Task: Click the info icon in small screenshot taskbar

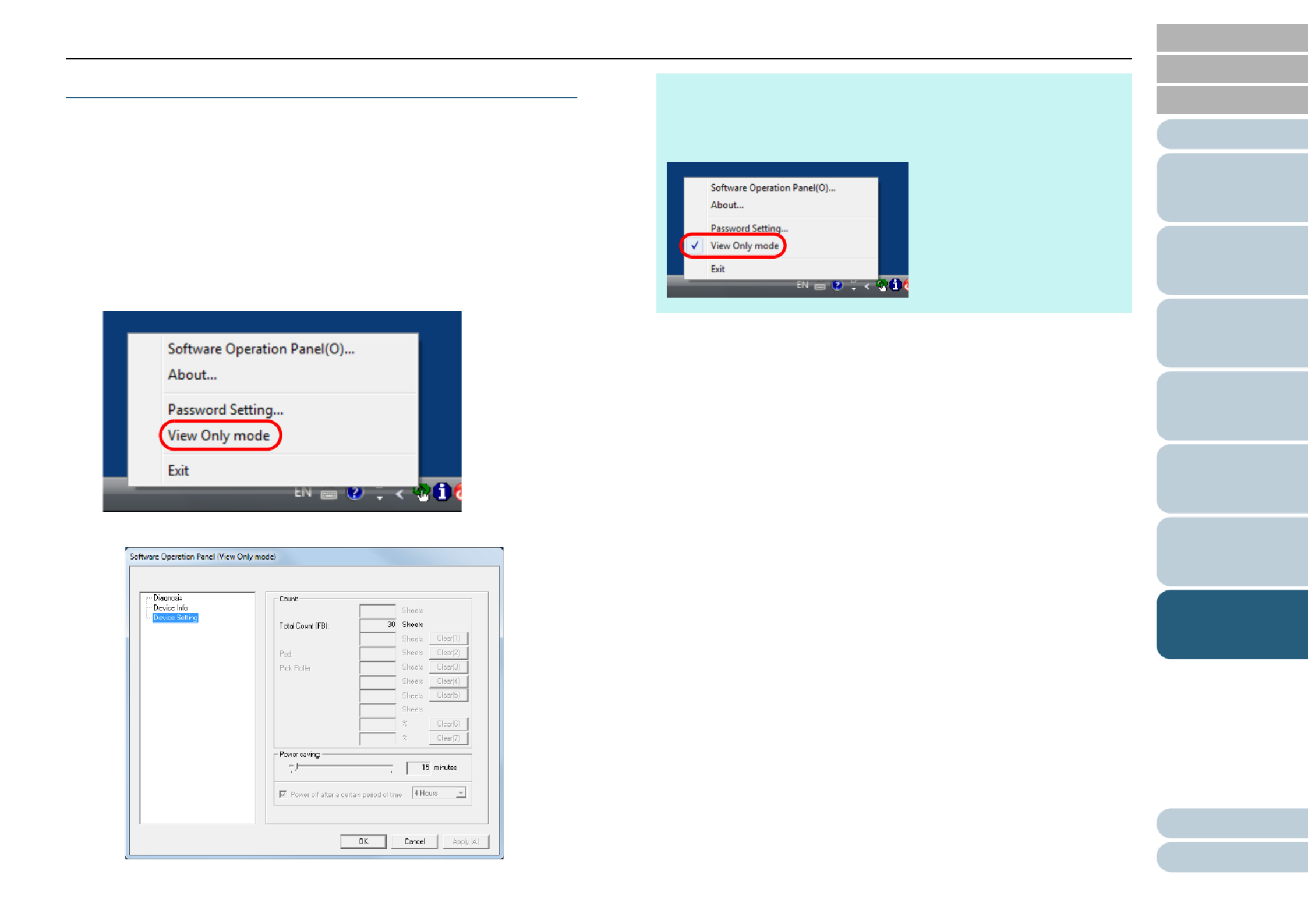Action: (895, 285)
